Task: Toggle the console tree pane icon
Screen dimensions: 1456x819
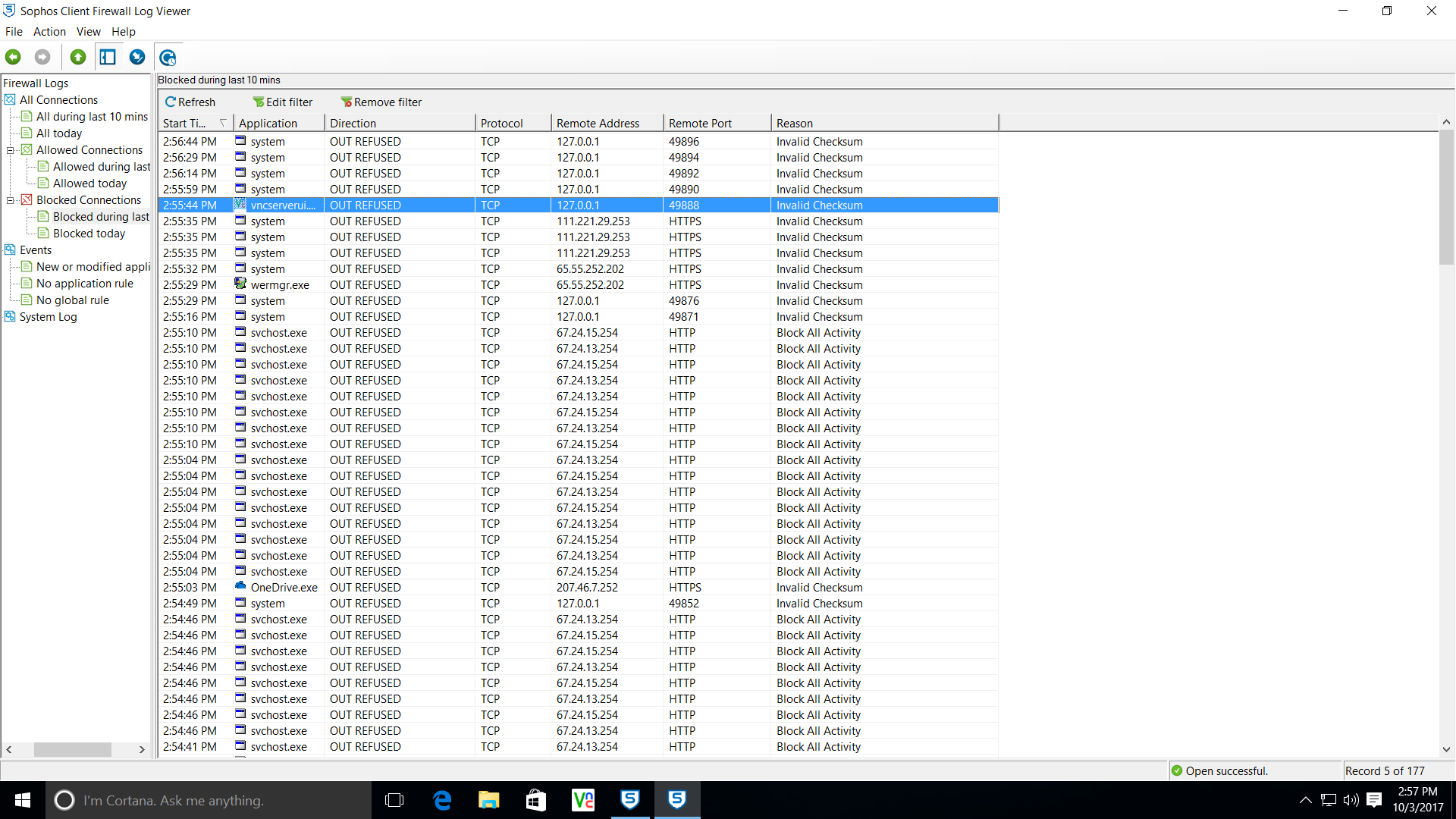Action: point(108,57)
